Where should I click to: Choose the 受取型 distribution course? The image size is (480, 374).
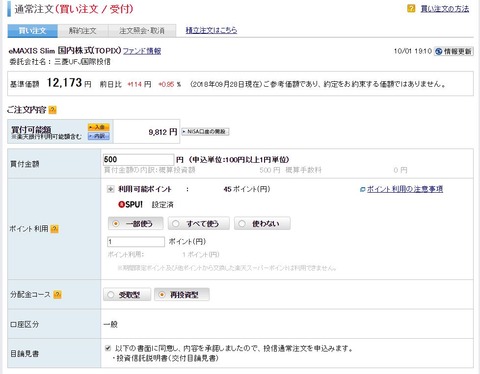tap(127, 295)
